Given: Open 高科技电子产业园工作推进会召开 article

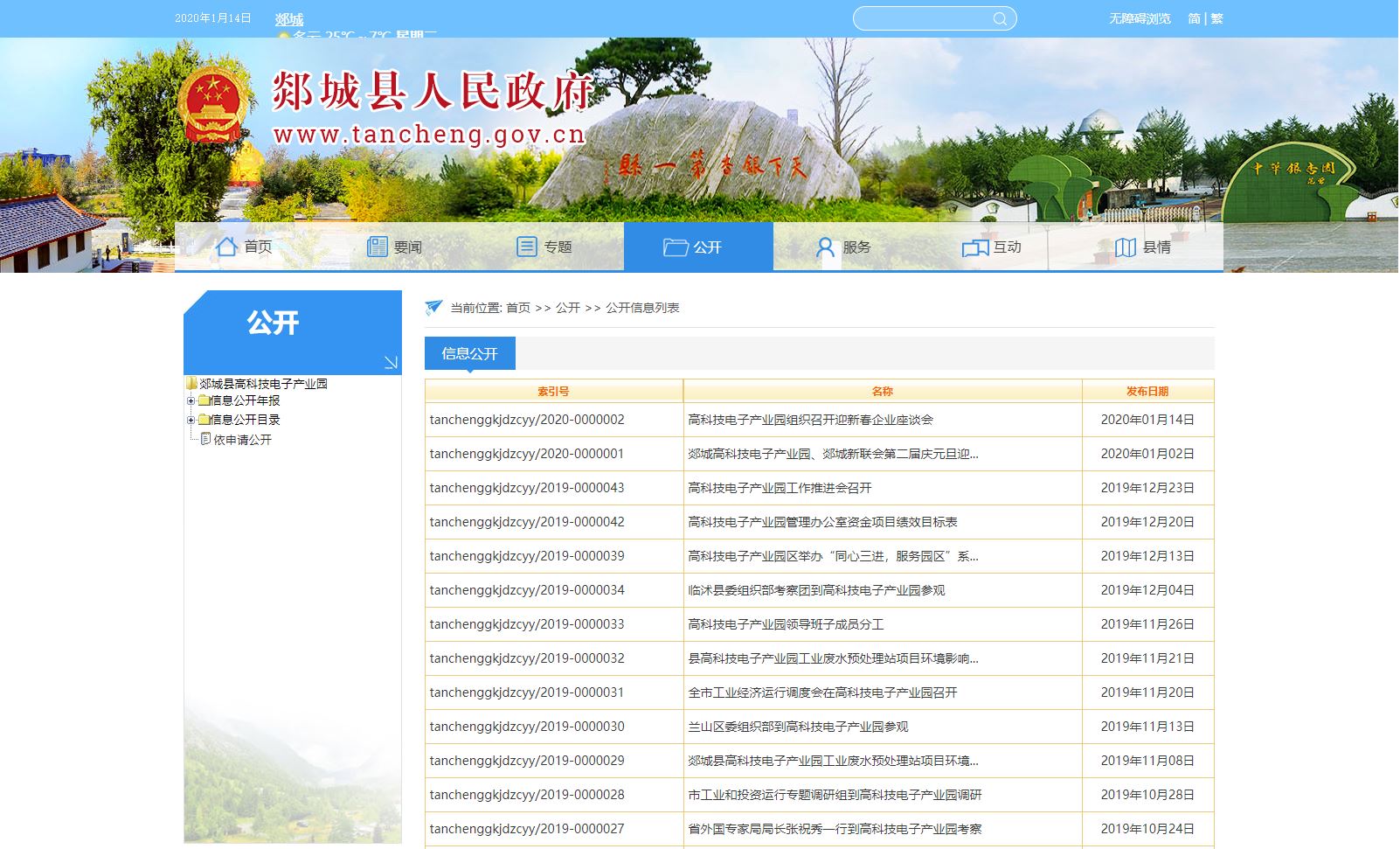Looking at the screenshot, I should pos(780,488).
